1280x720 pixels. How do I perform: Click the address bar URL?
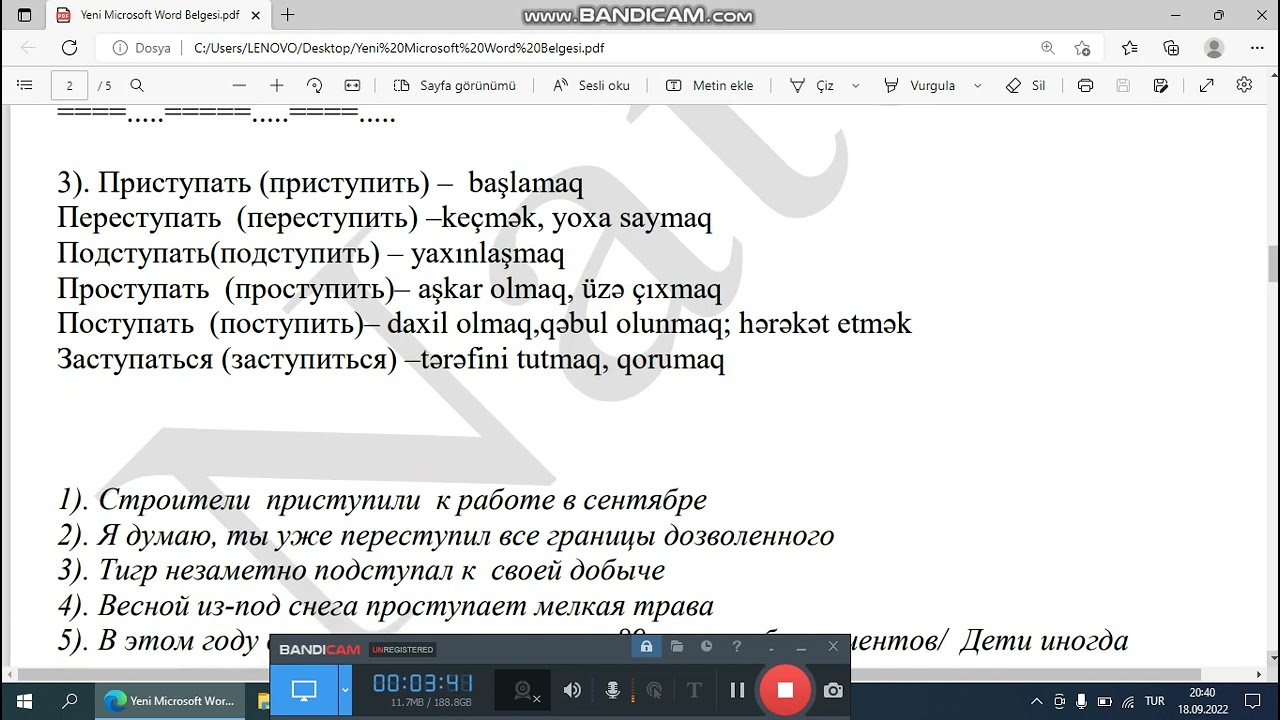pyautogui.click(x=399, y=48)
